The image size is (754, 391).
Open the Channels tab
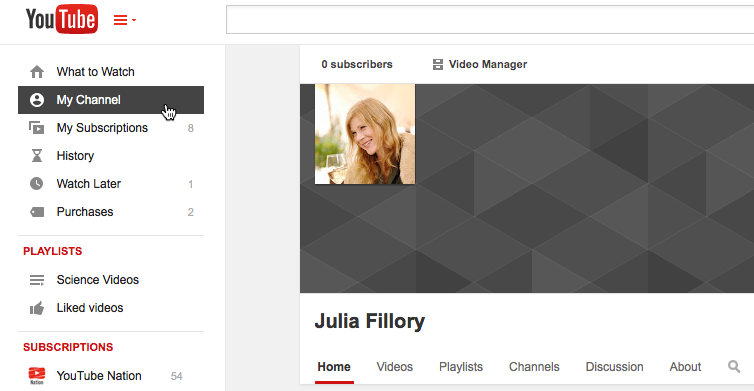click(534, 367)
